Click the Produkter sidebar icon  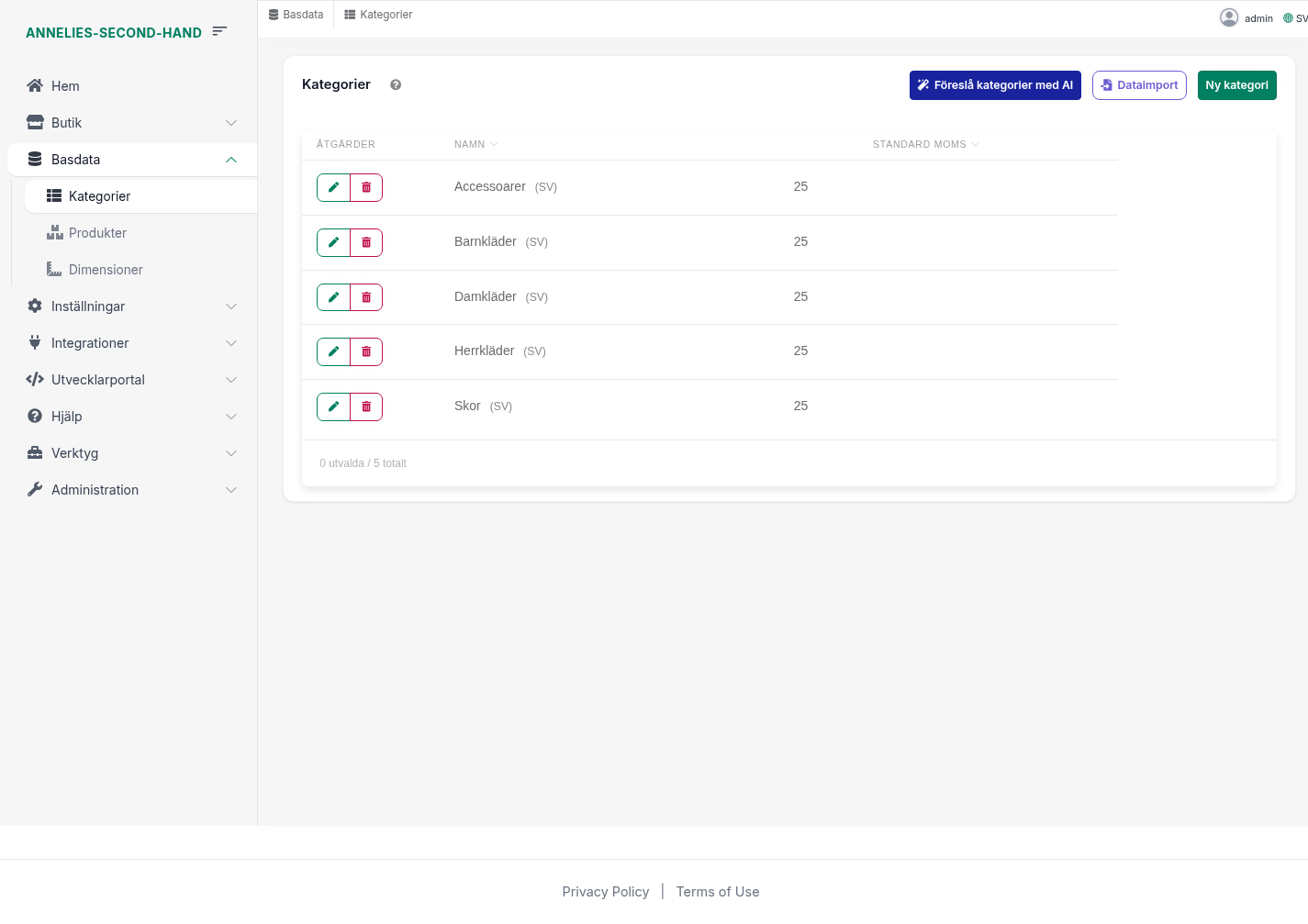click(x=56, y=232)
